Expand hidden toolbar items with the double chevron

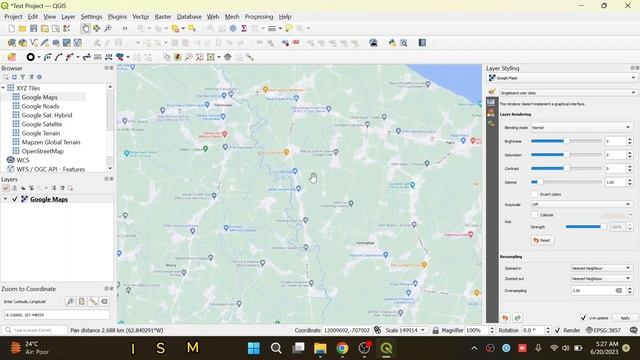124,28
